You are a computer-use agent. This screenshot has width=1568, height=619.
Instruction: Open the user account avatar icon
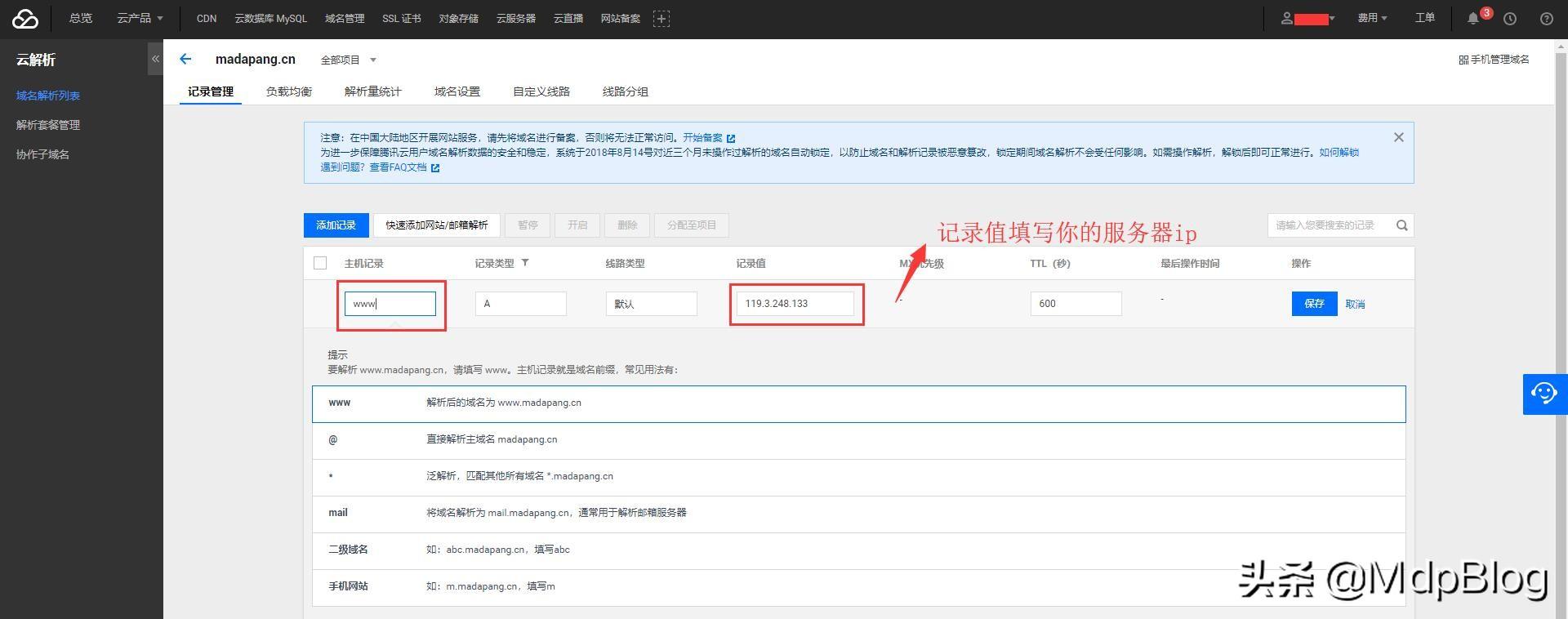[x=1287, y=18]
